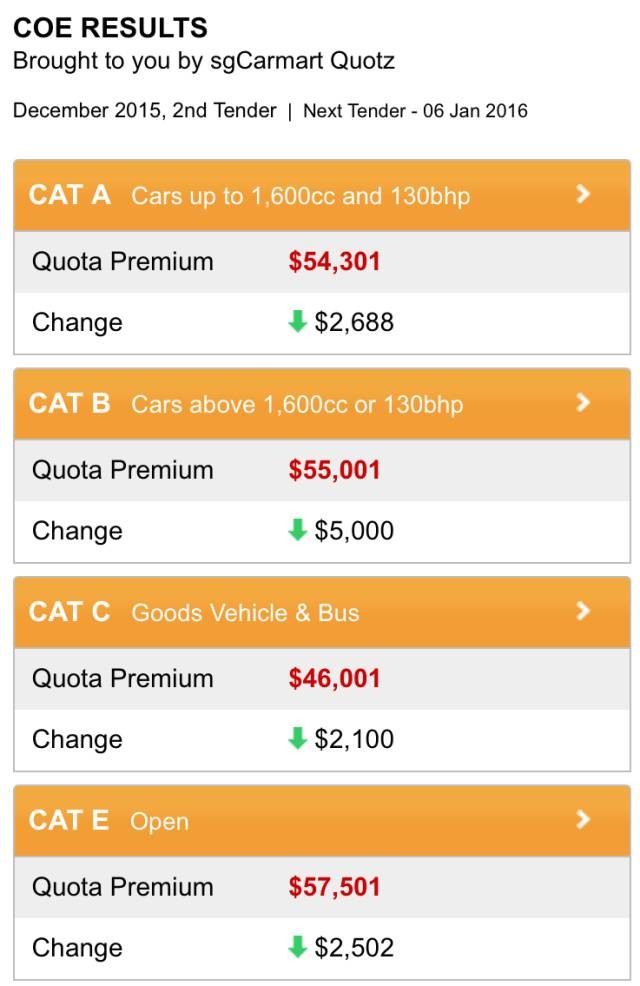Click CAT B premium $55,001
The width and height of the screenshot is (640, 986).
[x=334, y=470]
